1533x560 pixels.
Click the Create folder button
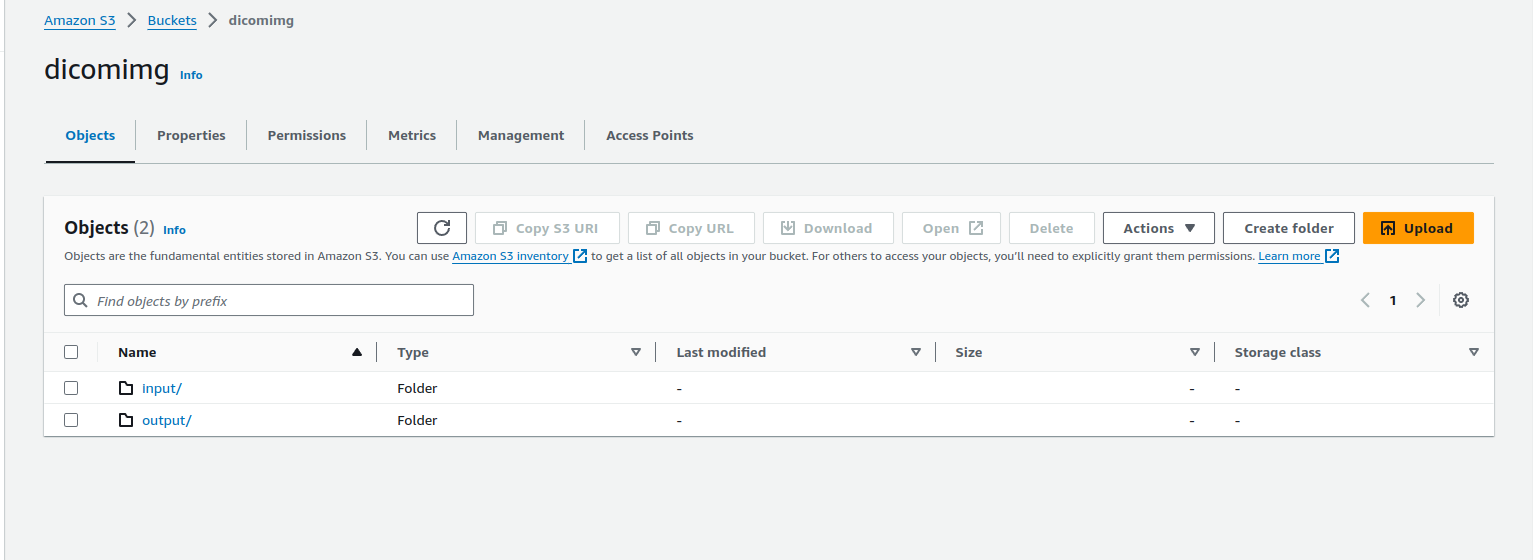click(1289, 228)
